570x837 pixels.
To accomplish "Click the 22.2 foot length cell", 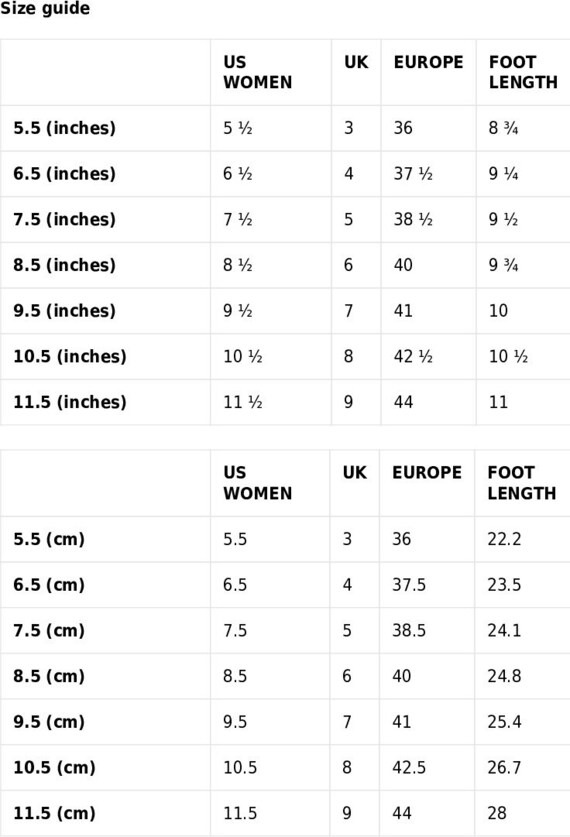I will click(504, 539).
